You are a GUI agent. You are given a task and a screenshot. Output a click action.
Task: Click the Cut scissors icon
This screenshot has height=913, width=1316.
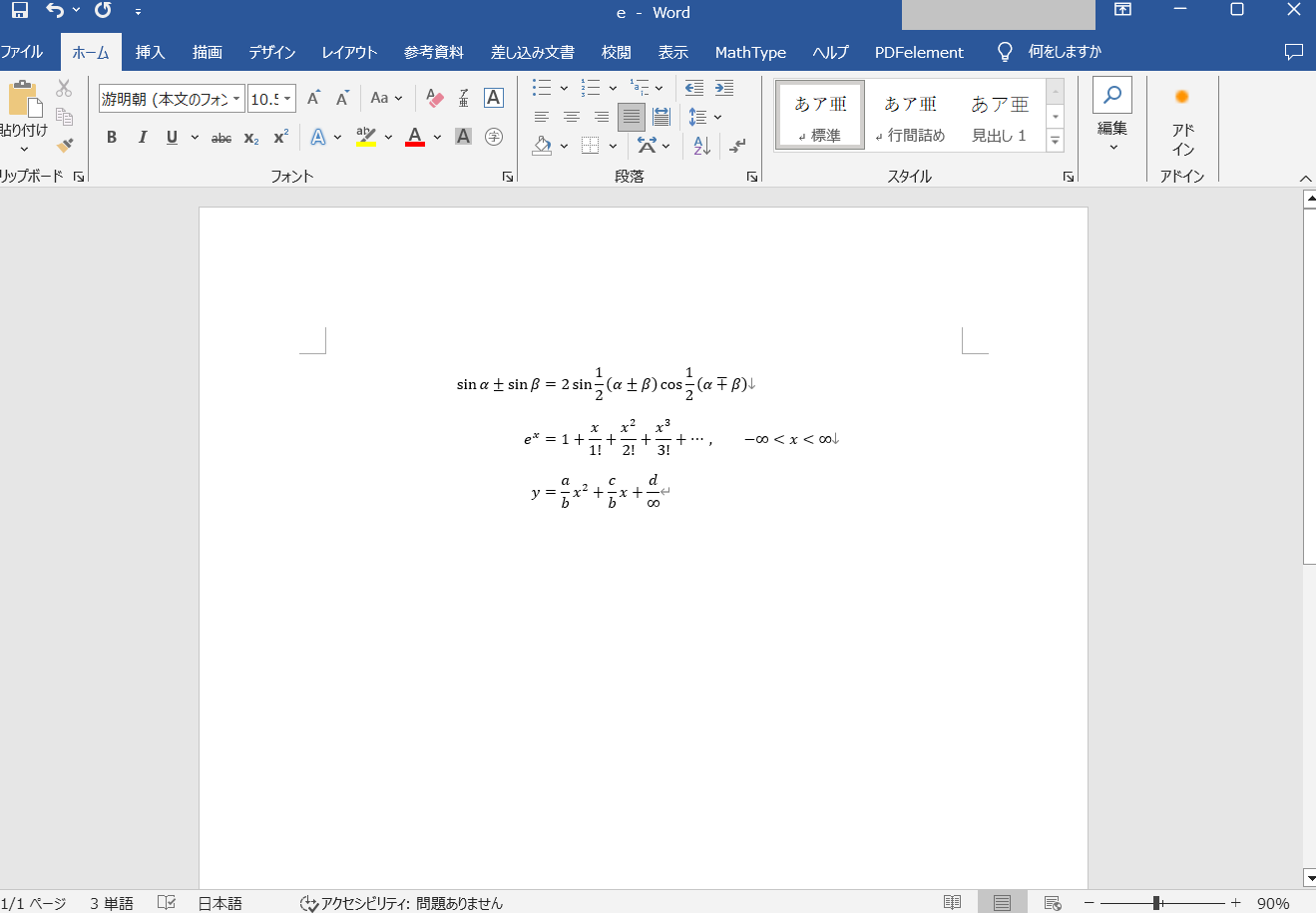tap(64, 89)
